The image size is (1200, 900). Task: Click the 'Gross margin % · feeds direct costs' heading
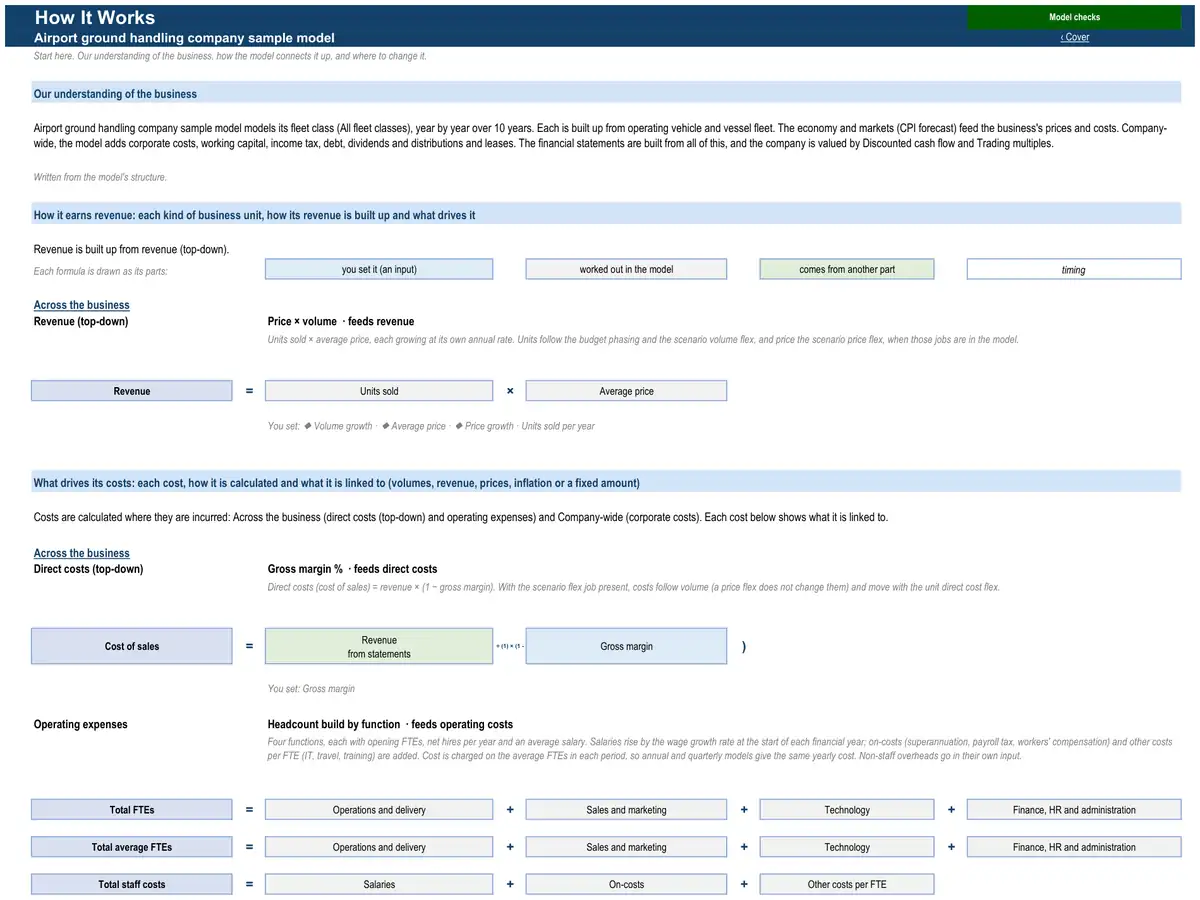(352, 569)
